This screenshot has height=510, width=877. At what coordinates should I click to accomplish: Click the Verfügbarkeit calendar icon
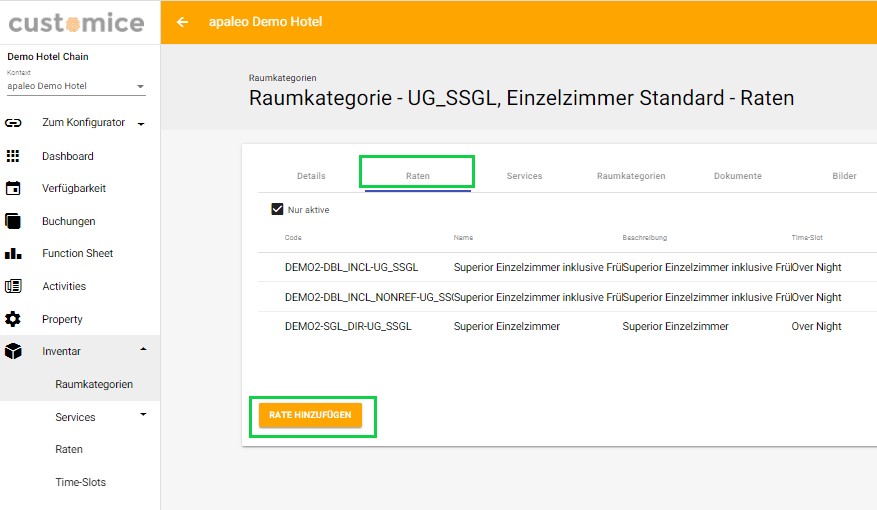click(13, 188)
